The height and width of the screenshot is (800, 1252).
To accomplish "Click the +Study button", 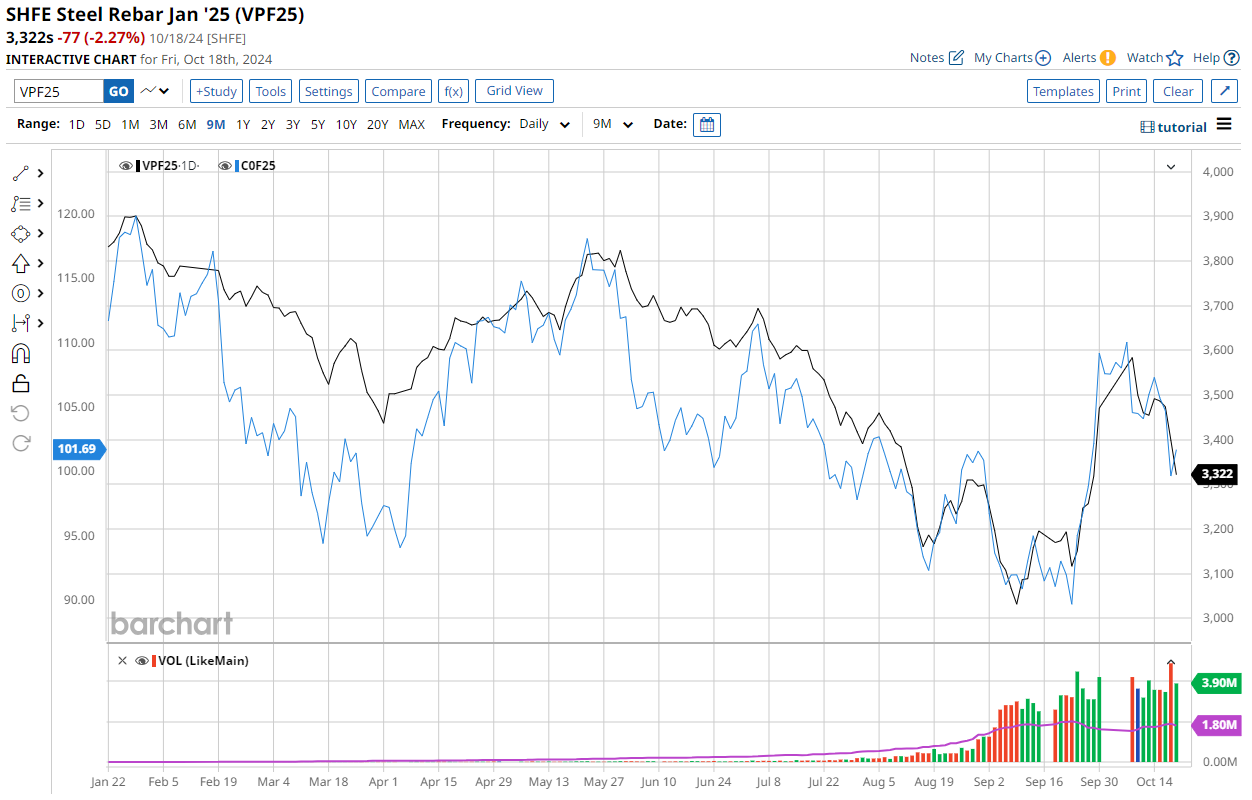I will click(216, 91).
